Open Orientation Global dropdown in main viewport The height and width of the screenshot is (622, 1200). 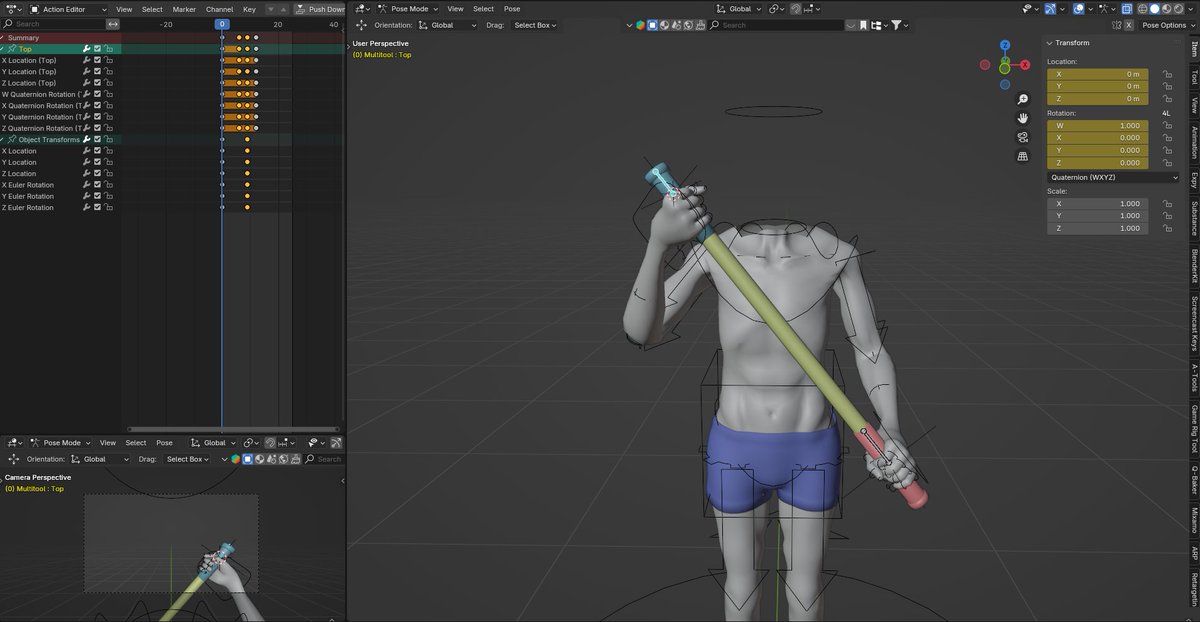click(447, 25)
